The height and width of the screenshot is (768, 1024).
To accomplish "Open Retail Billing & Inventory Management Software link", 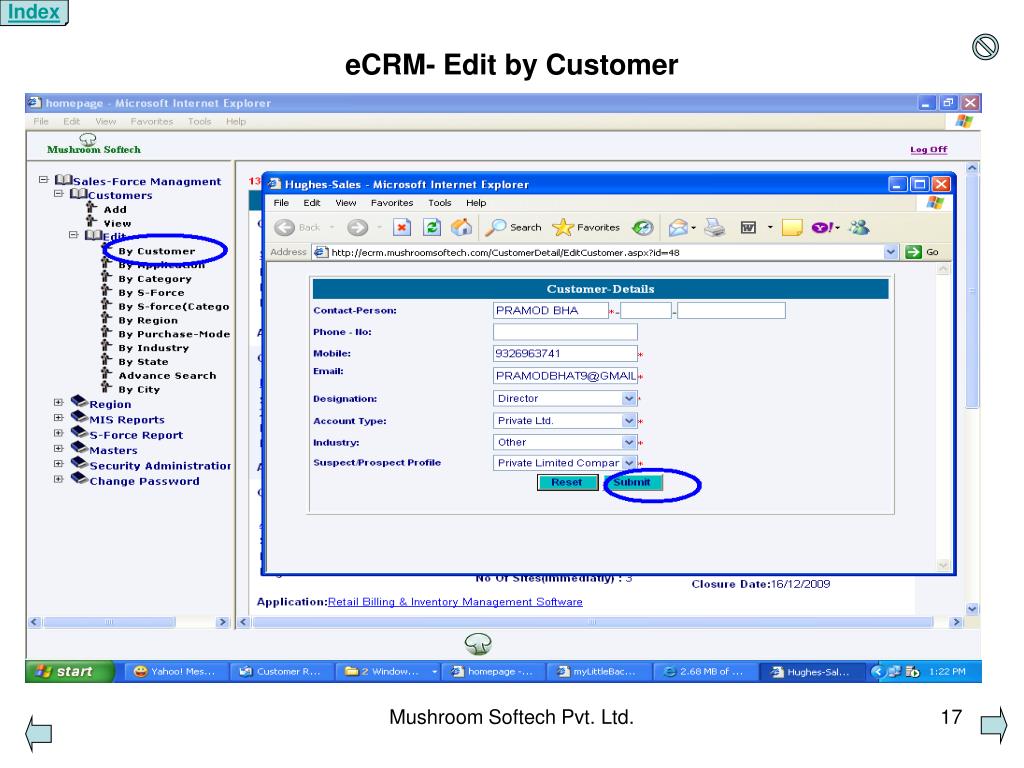I will click(x=455, y=601).
